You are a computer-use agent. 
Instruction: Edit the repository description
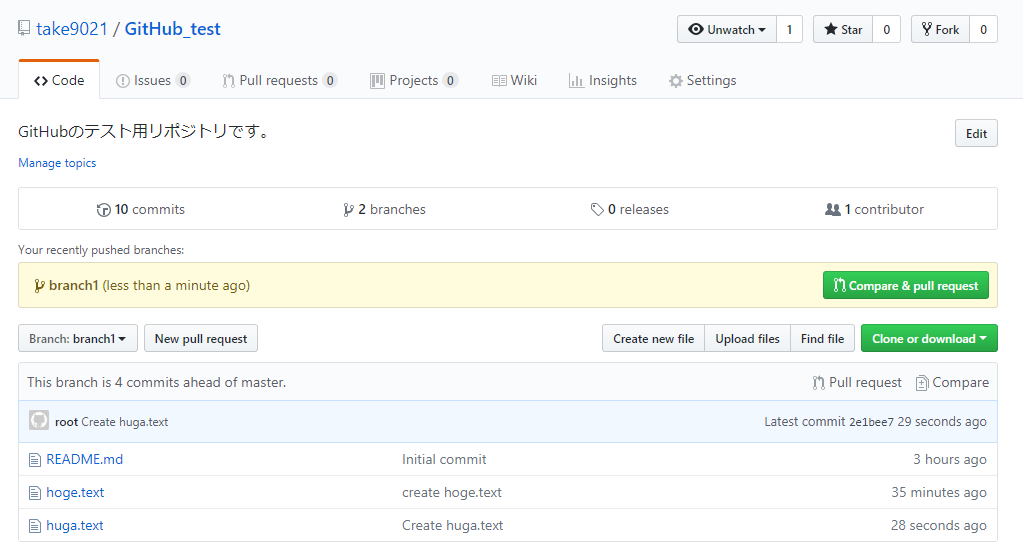[x=976, y=133]
